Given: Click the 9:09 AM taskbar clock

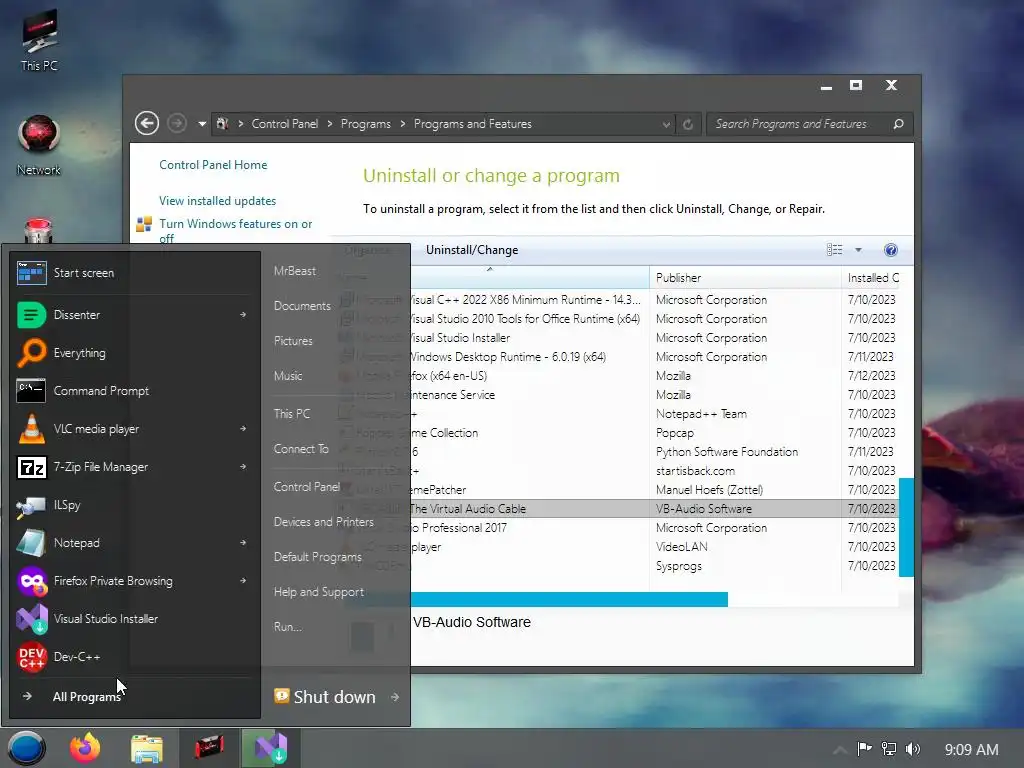Looking at the screenshot, I should pyautogui.click(x=971, y=750).
